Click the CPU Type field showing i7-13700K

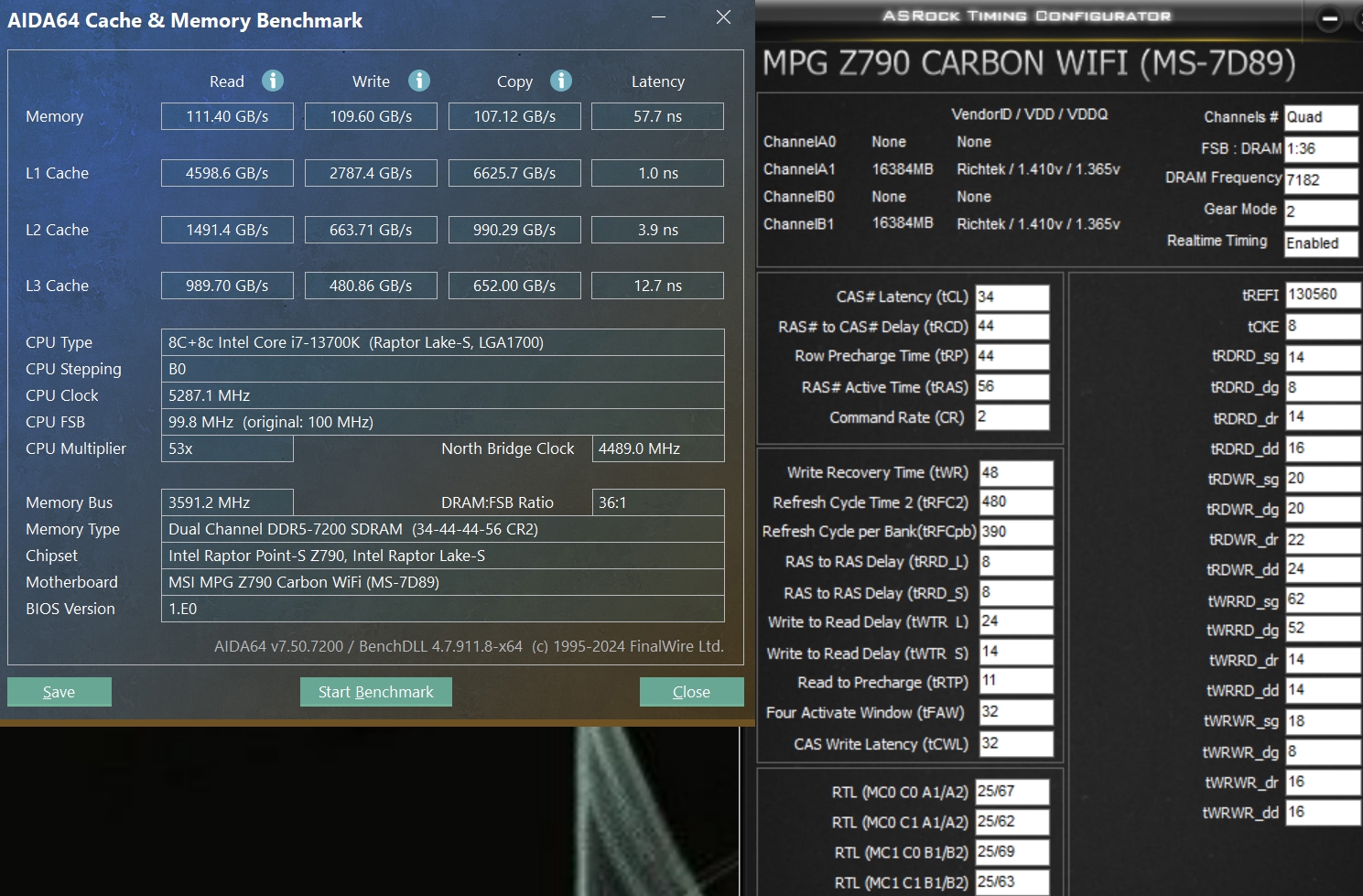tap(443, 342)
